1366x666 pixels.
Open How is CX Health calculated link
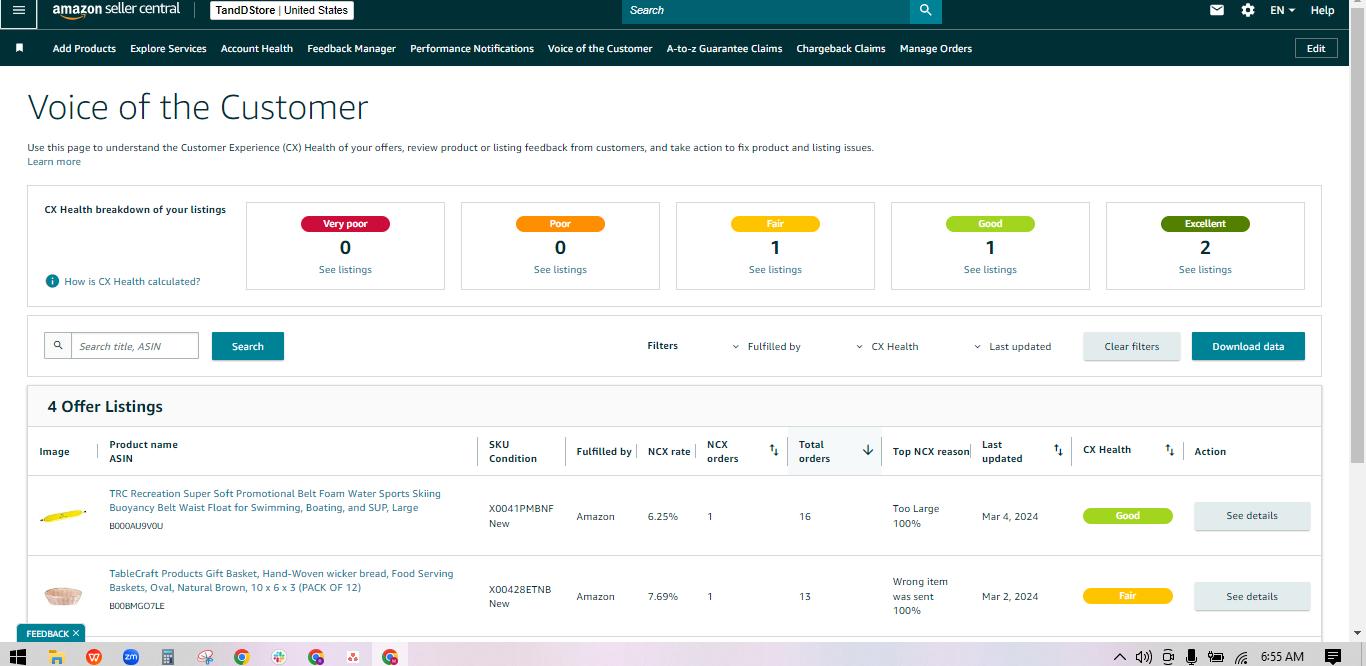click(132, 281)
